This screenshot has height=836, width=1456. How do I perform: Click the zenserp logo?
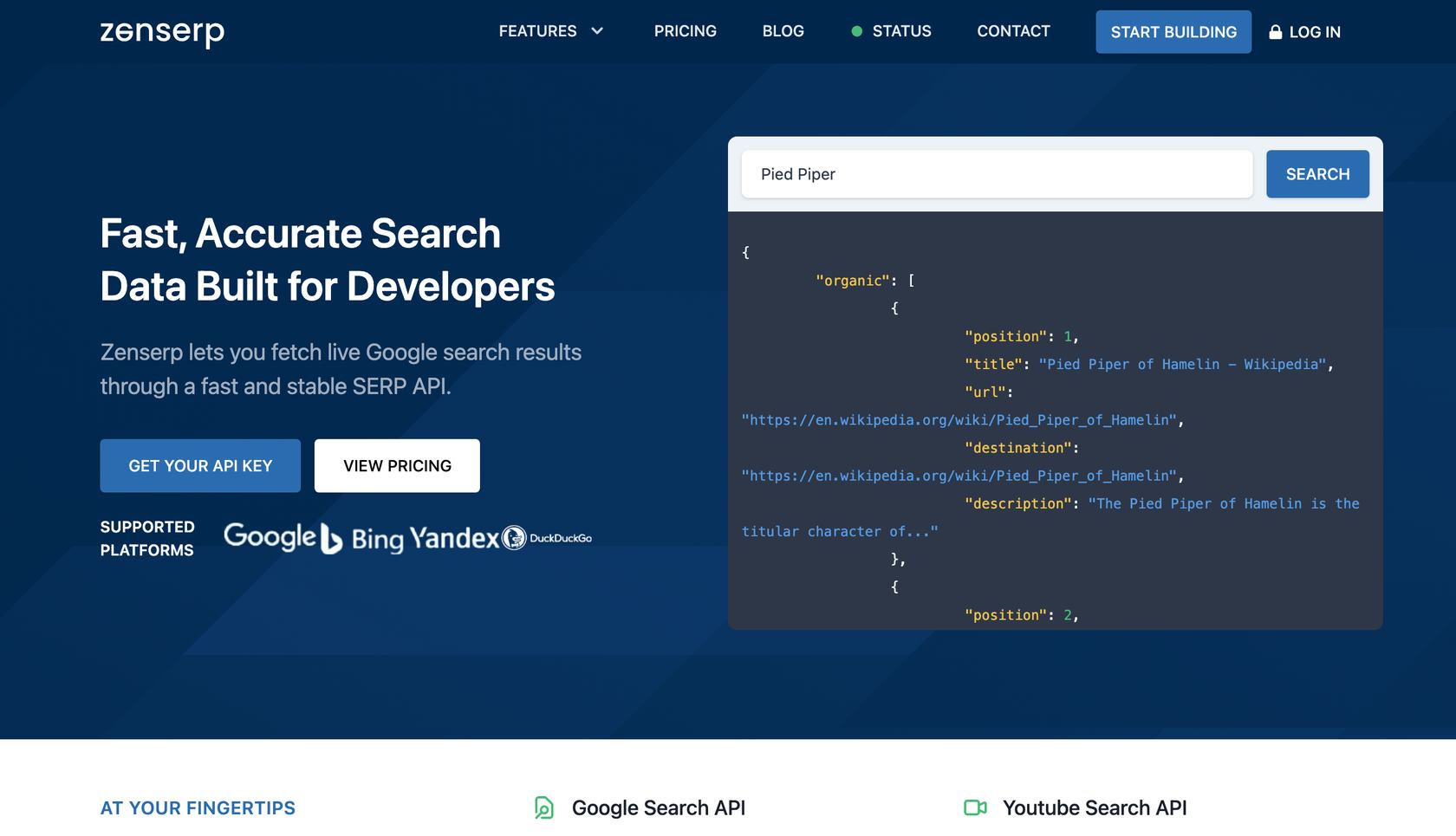point(162,33)
